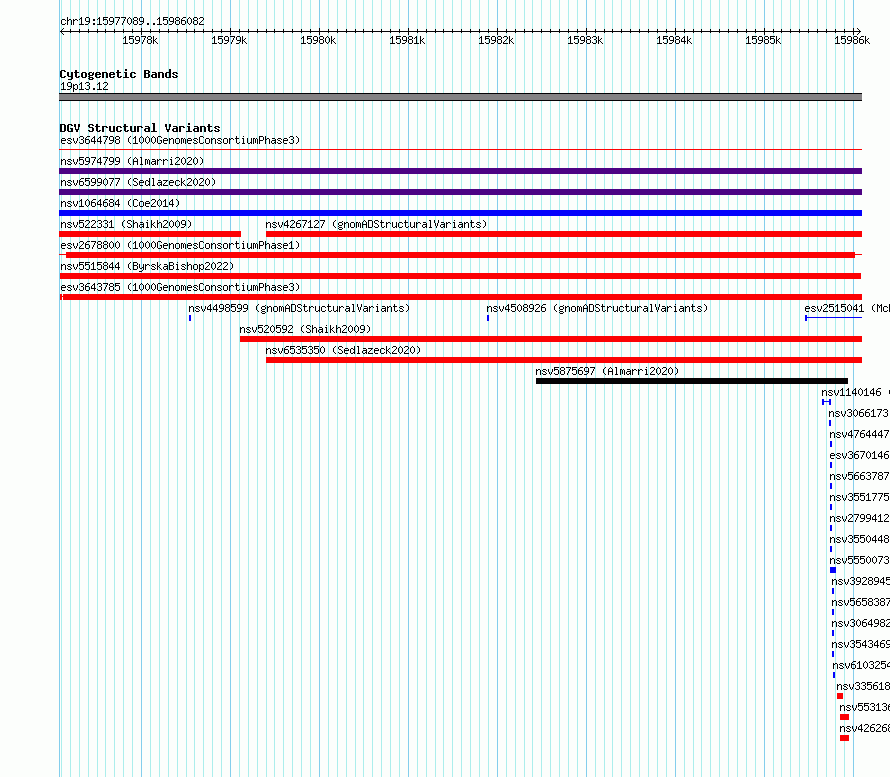This screenshot has height=777, width=890.
Task: Click the nsv522331 (Shaikh2009) label
Action: (x=126, y=224)
